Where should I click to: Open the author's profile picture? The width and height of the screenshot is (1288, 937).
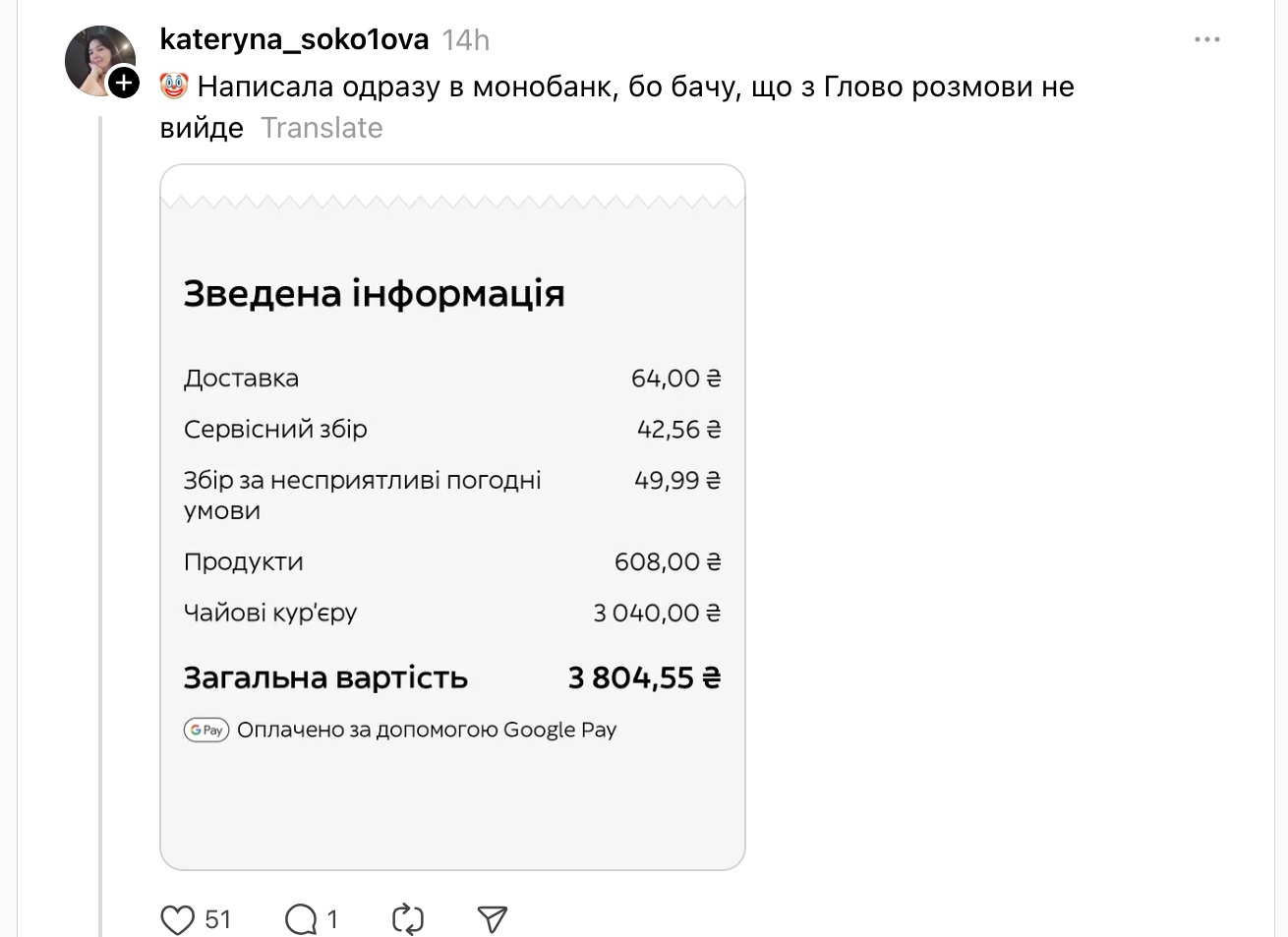click(x=98, y=59)
